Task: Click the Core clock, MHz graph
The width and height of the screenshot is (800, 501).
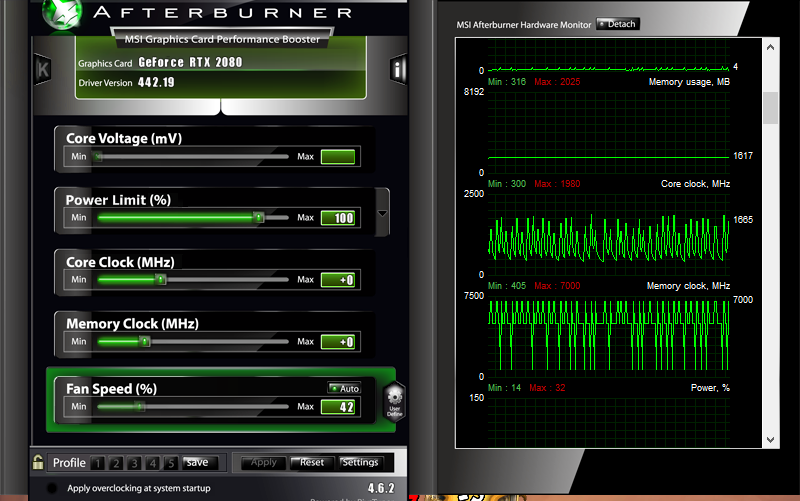Action: click(609, 235)
